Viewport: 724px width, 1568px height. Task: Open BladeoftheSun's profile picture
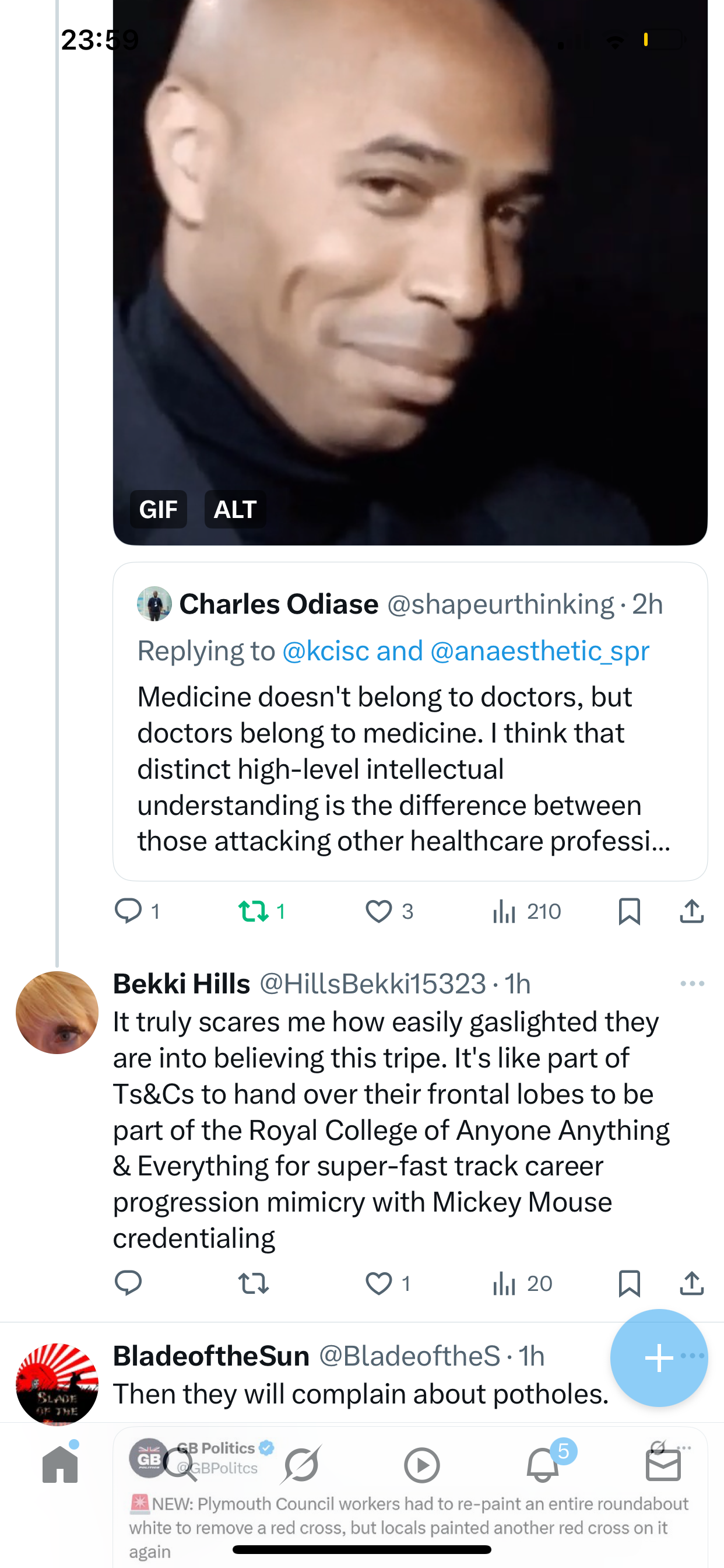click(x=57, y=1383)
